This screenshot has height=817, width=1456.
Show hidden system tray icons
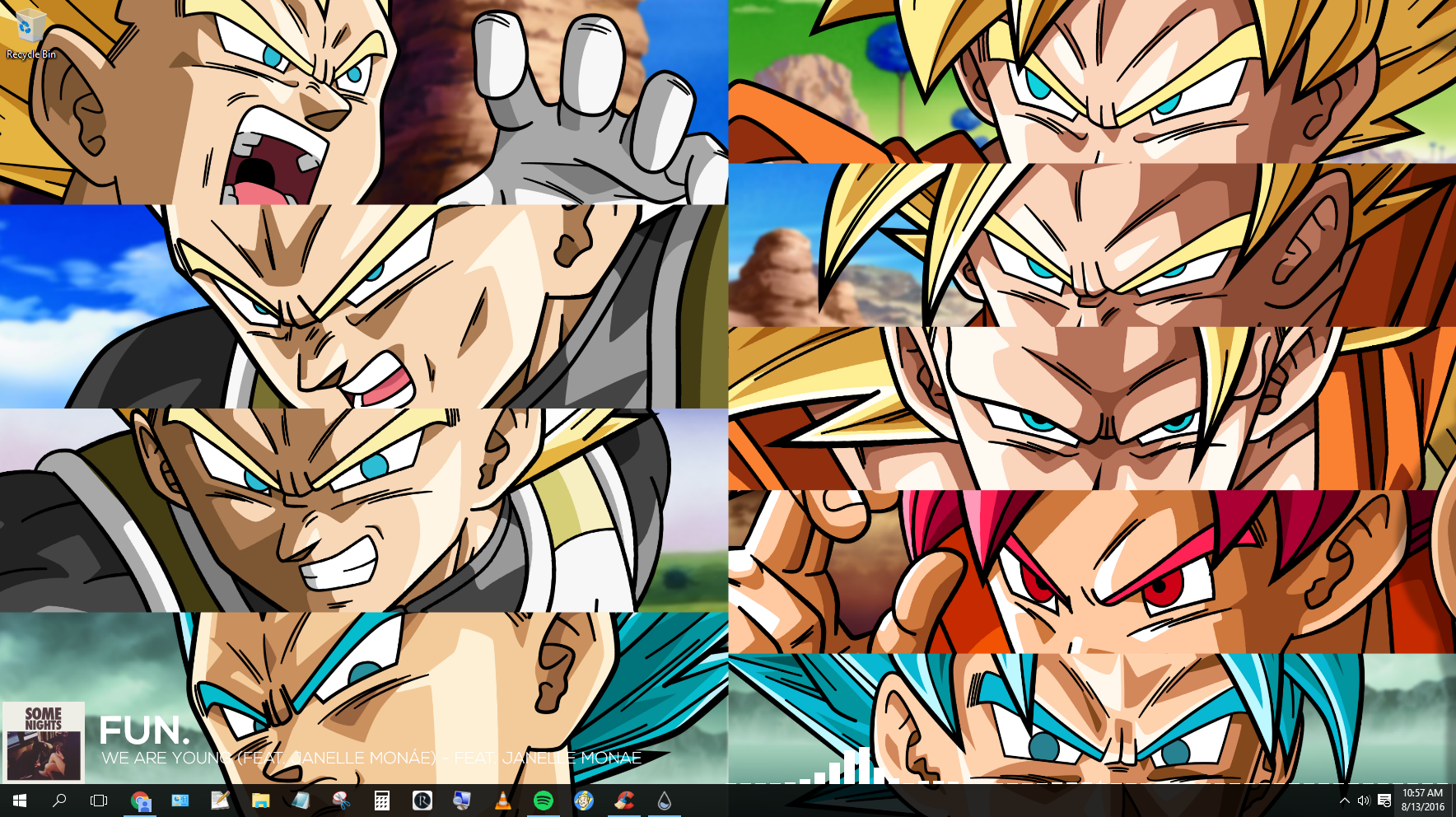click(1344, 801)
